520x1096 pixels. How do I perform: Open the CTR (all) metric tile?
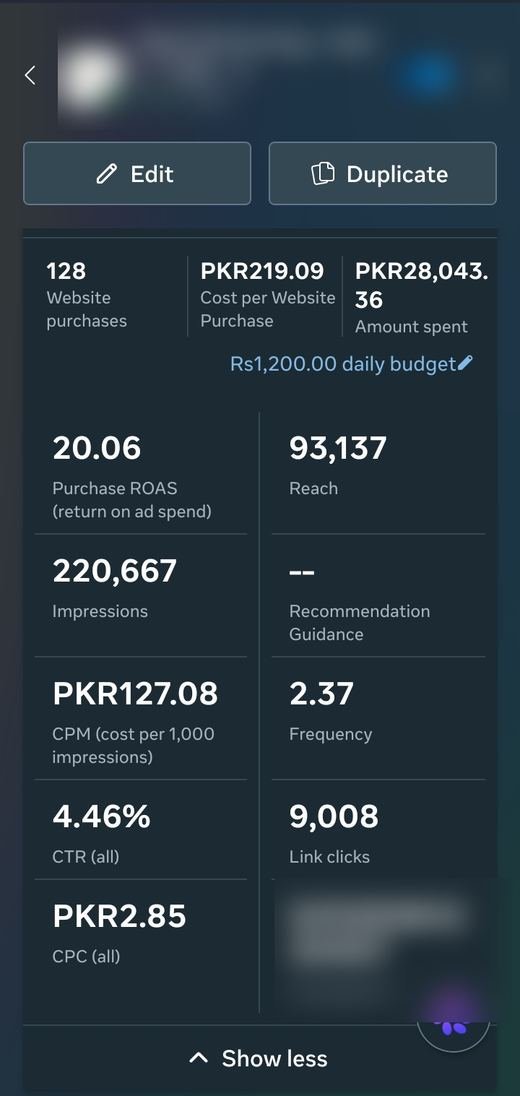(140, 830)
